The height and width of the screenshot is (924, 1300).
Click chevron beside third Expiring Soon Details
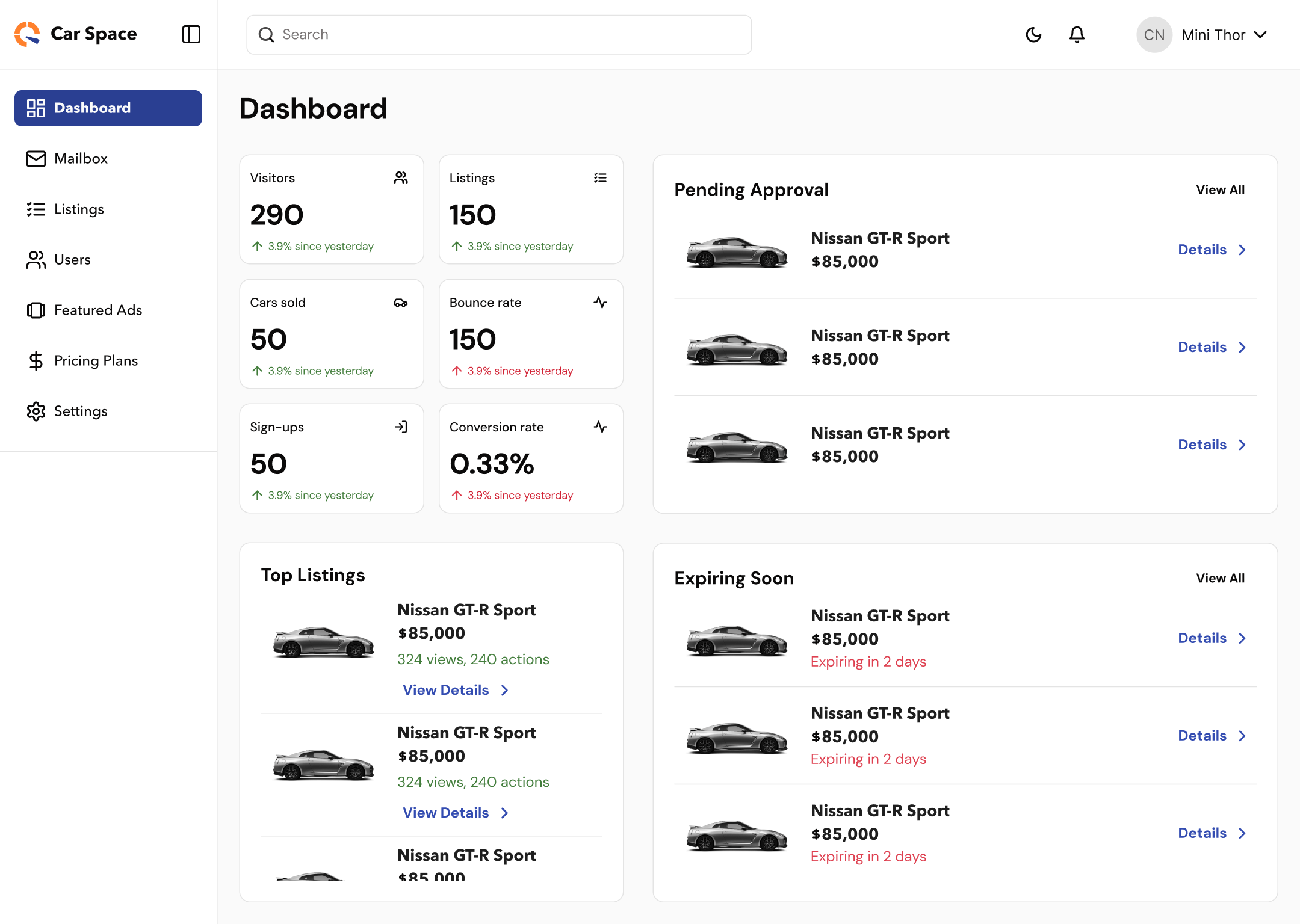pyautogui.click(x=1242, y=834)
